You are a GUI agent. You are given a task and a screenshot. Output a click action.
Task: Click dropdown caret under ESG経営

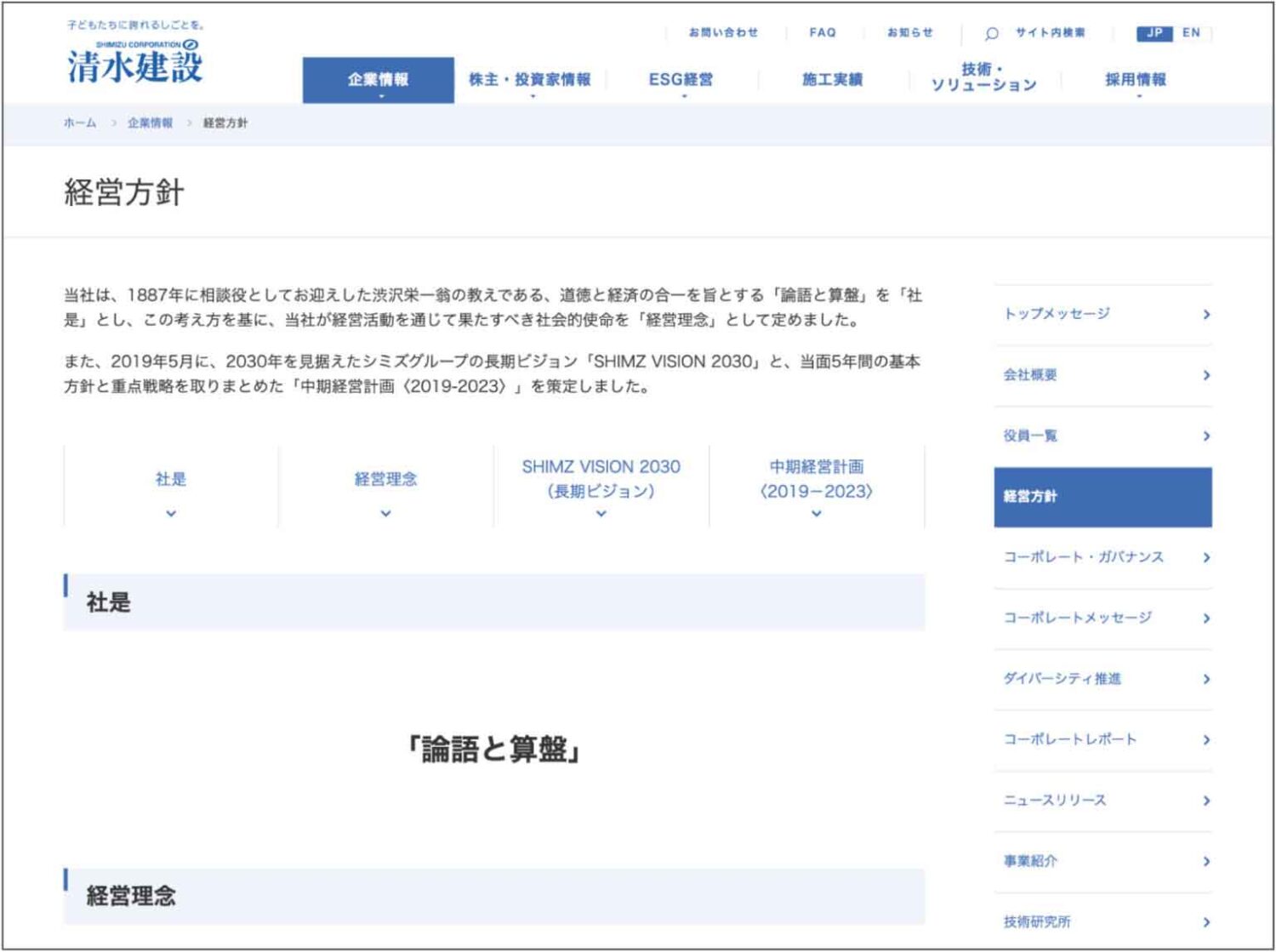point(684,97)
